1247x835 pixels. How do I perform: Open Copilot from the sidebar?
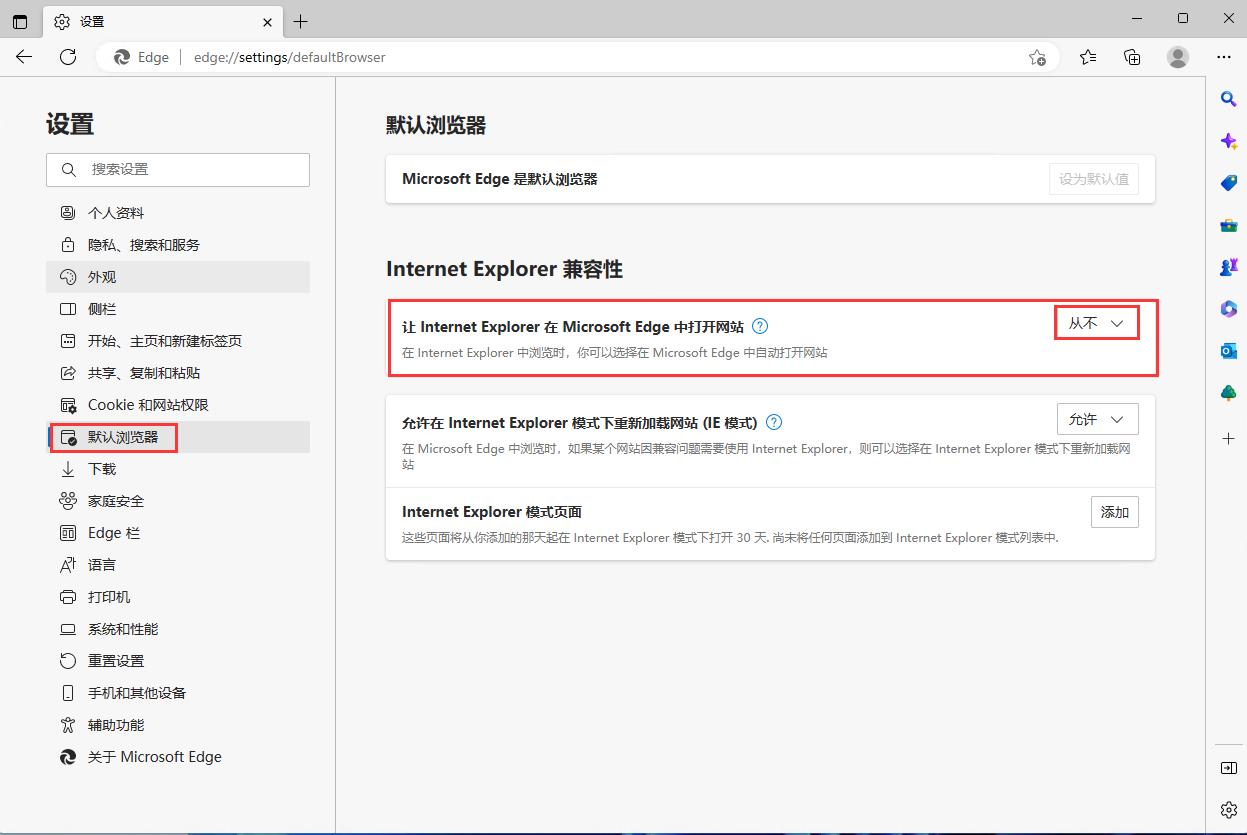1228,140
